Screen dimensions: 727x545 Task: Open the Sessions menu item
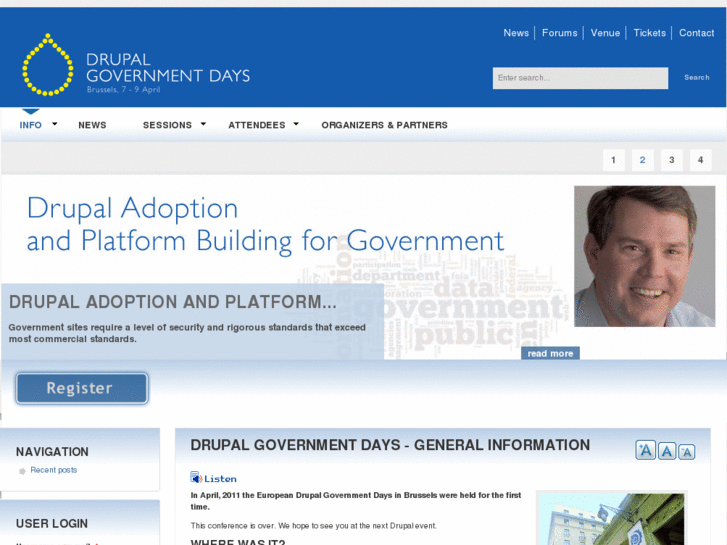(167, 125)
